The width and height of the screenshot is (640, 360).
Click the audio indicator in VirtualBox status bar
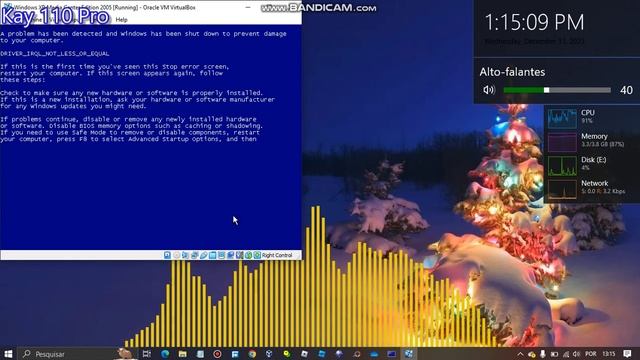[185, 255]
